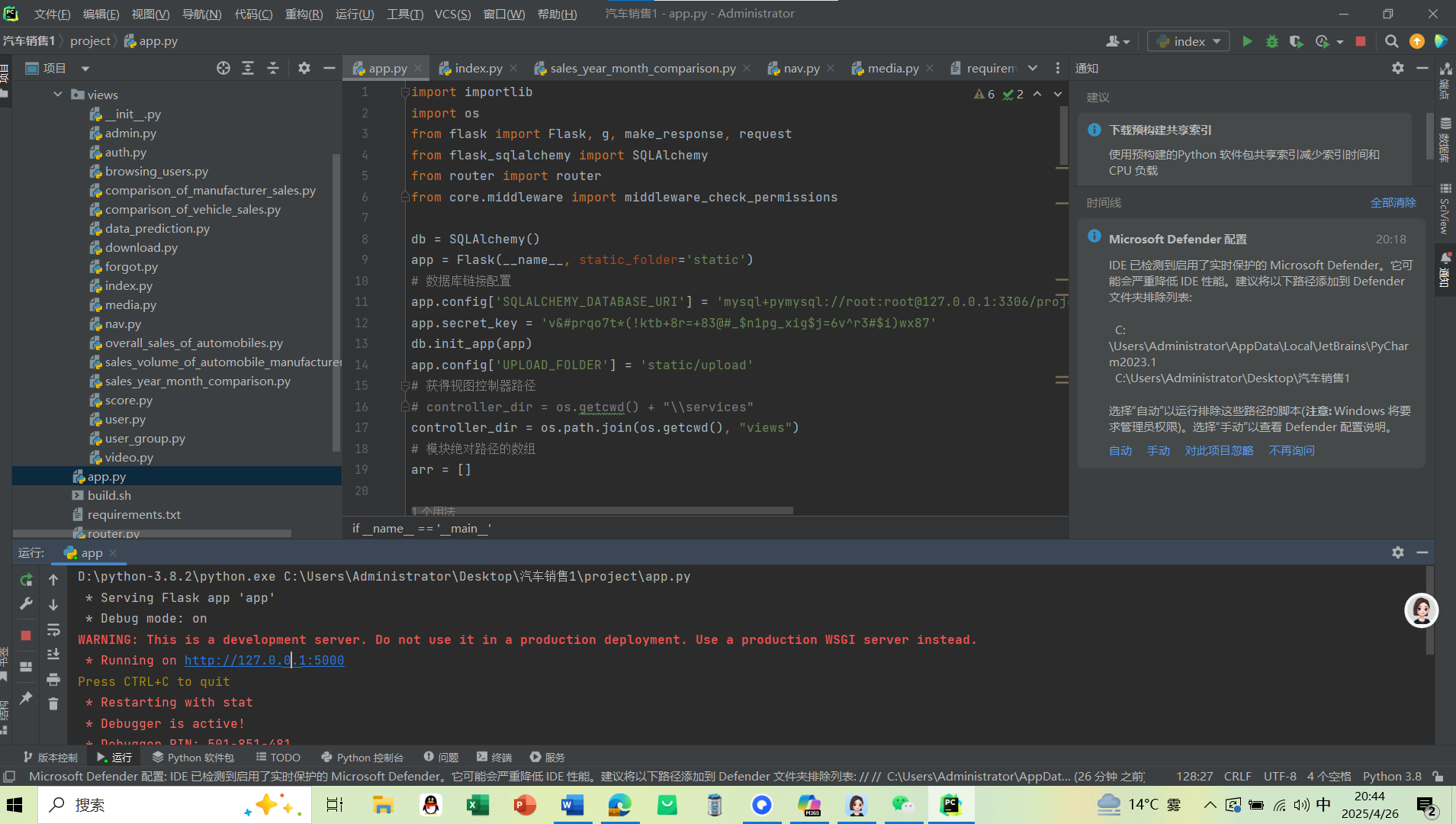Open Excel from the taskbar
The image size is (1456, 824).
pyautogui.click(x=477, y=805)
